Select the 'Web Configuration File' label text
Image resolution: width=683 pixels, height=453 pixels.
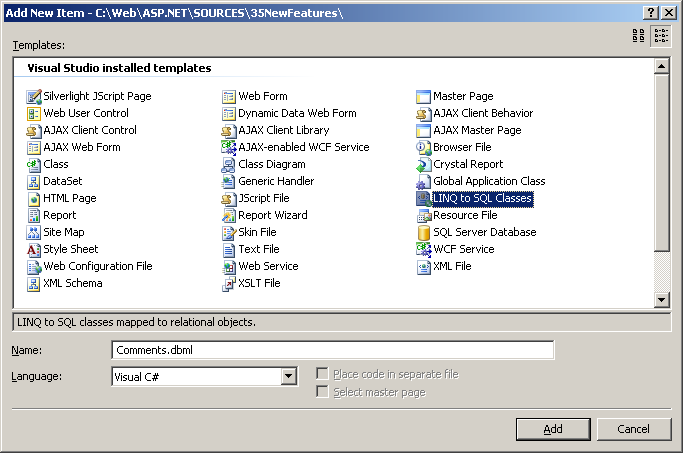(98, 266)
